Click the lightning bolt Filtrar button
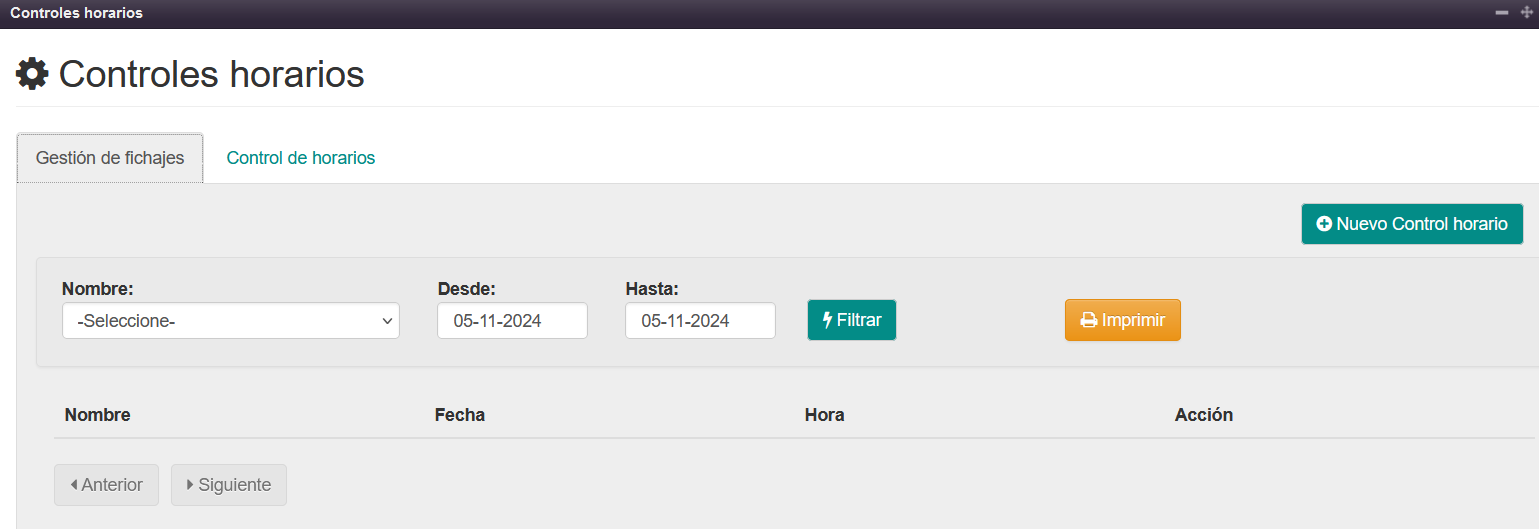Image resolution: width=1539 pixels, height=529 pixels. pyautogui.click(x=851, y=320)
